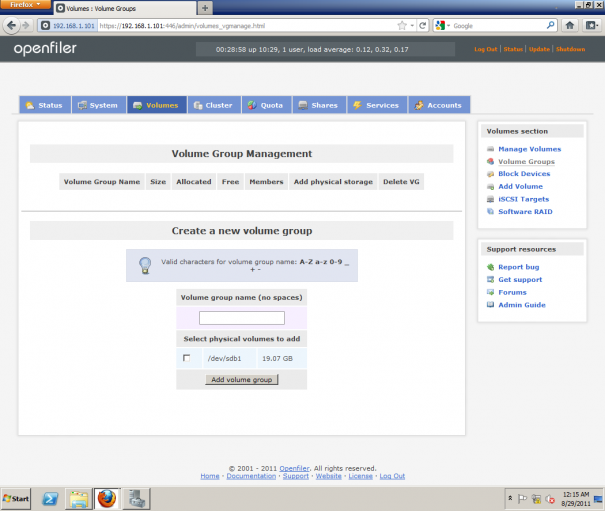Click the browser Back arrow button
Screen dimensions: 605x511
tap(11, 25)
